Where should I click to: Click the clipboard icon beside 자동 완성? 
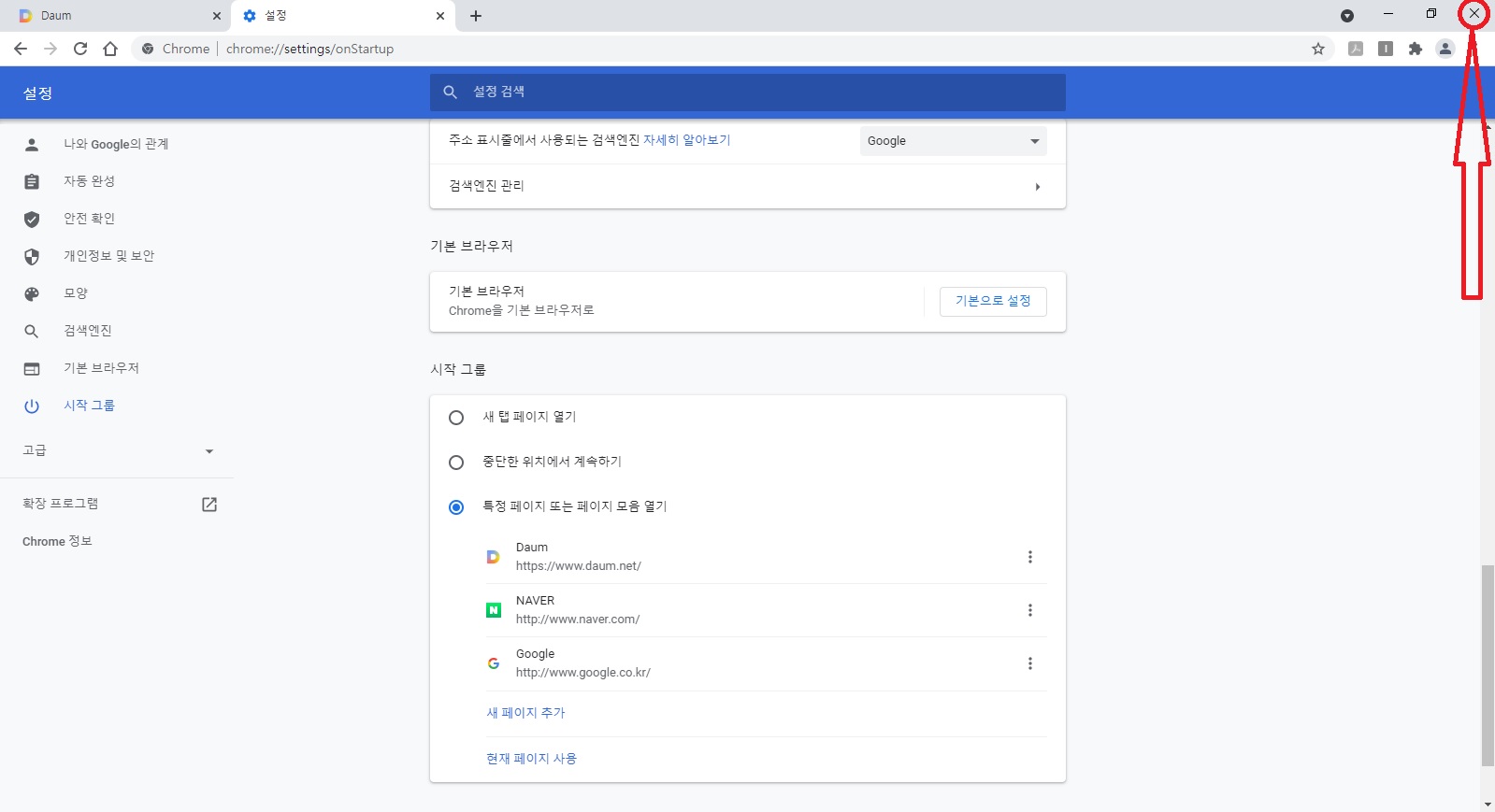tap(32, 181)
